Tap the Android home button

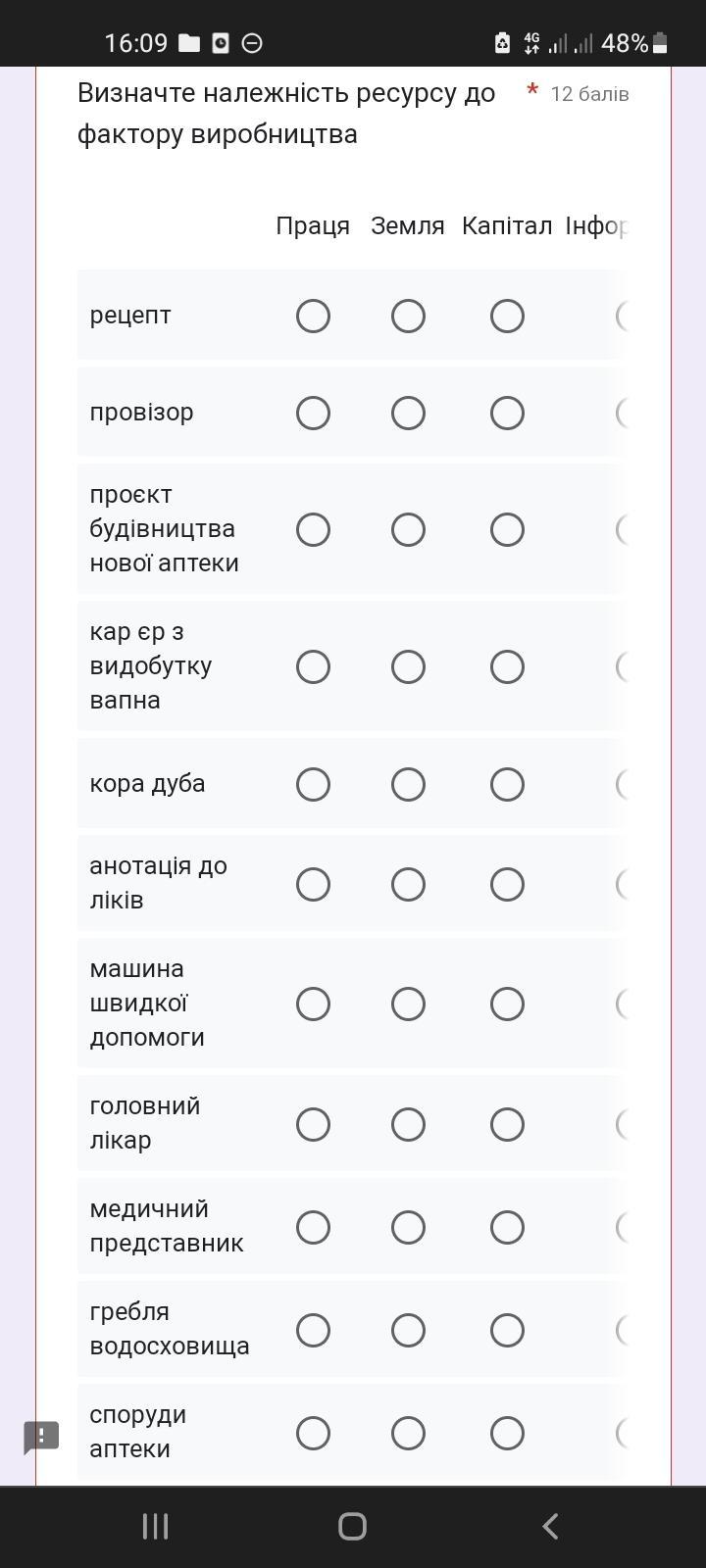point(352,1526)
